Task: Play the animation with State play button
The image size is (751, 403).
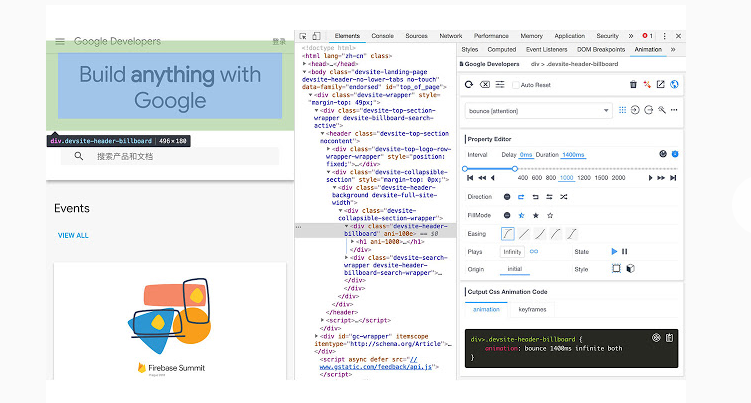Action: (x=614, y=252)
